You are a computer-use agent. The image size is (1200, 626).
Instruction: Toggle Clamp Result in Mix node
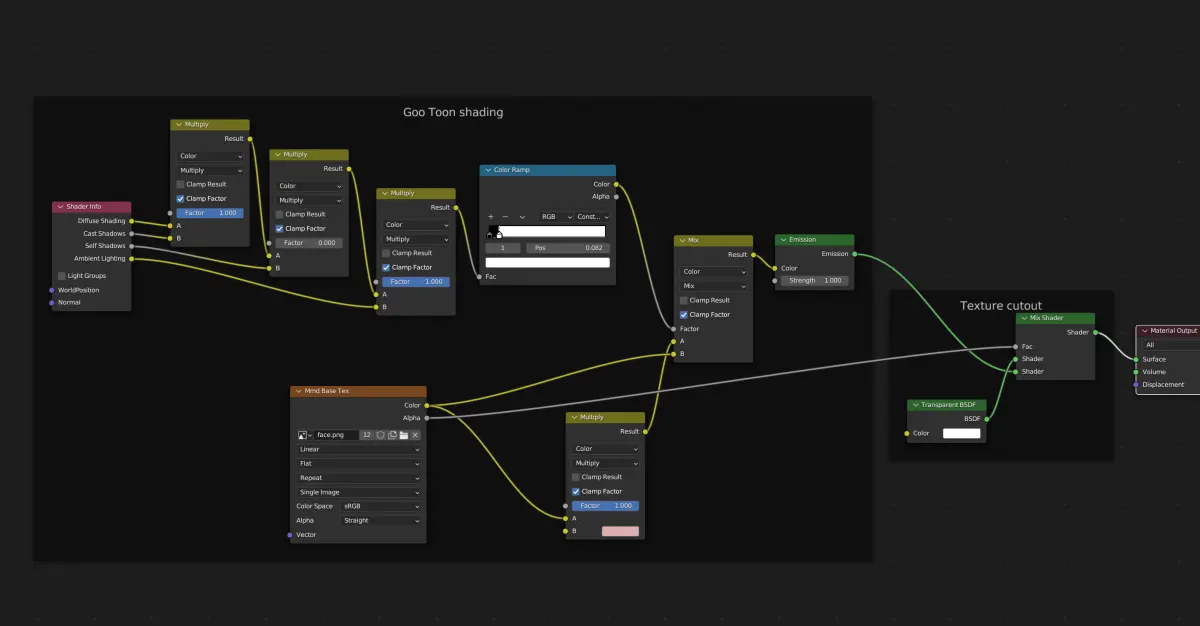click(684, 300)
